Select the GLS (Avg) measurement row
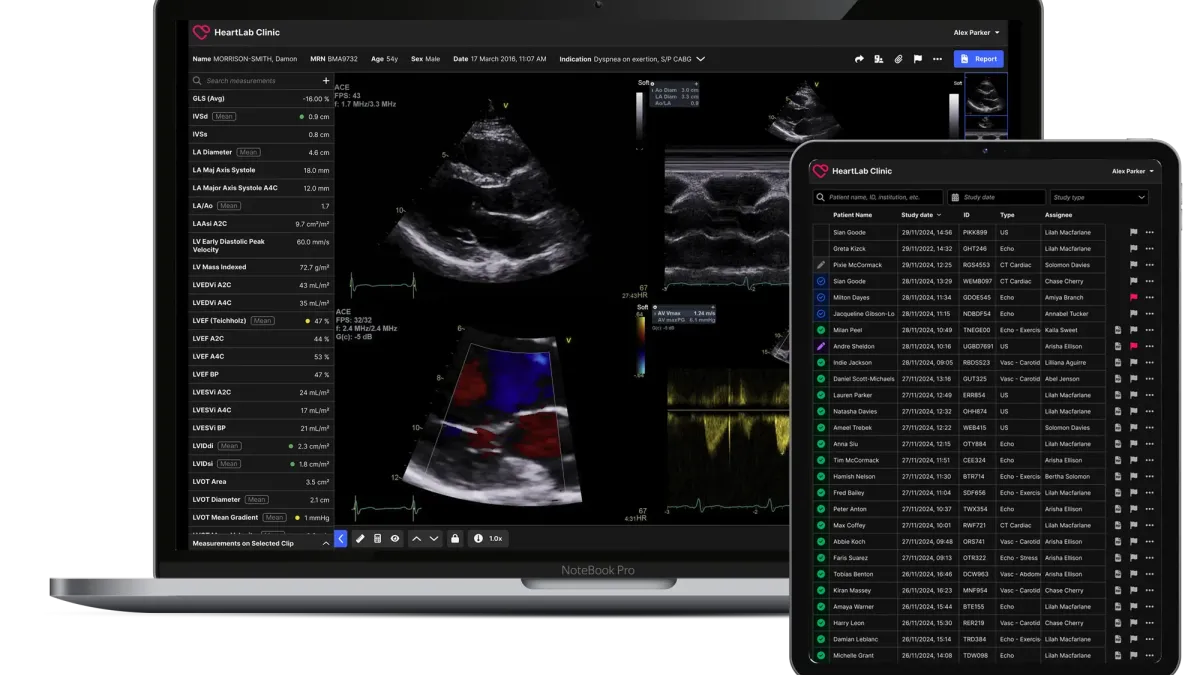The width and height of the screenshot is (1200, 675). 261,99
